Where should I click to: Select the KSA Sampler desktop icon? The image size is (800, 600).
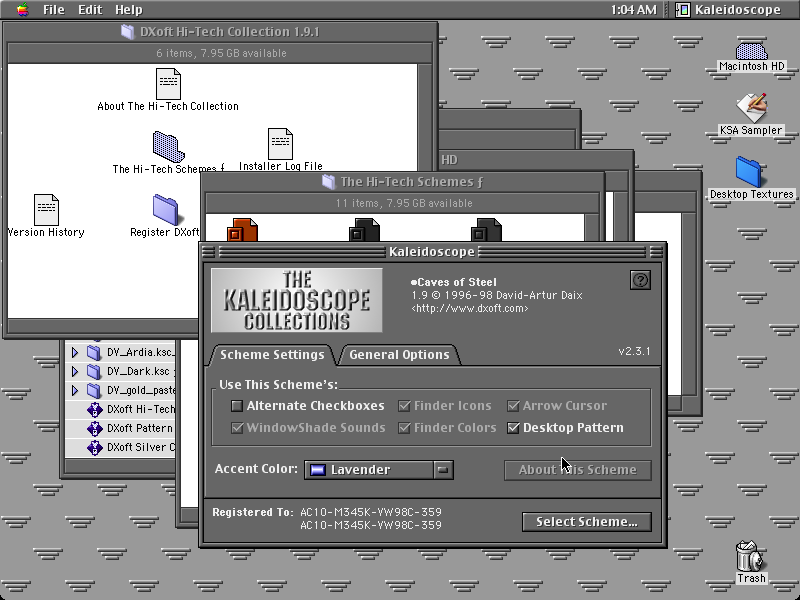pos(752,108)
